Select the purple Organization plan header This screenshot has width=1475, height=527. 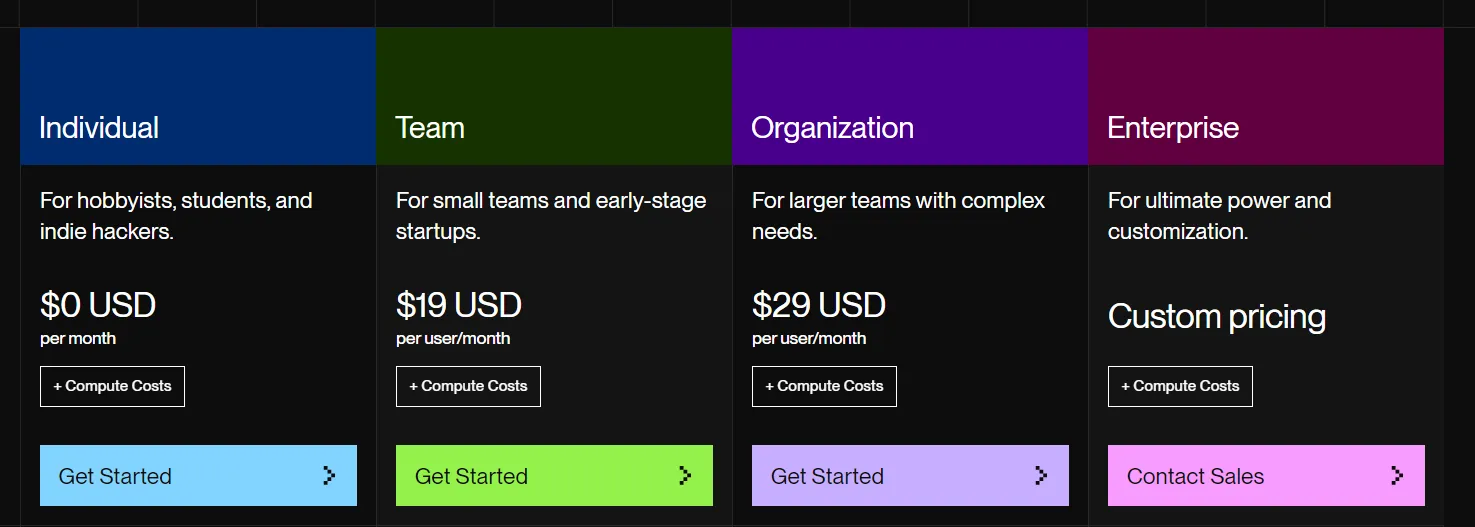910,96
